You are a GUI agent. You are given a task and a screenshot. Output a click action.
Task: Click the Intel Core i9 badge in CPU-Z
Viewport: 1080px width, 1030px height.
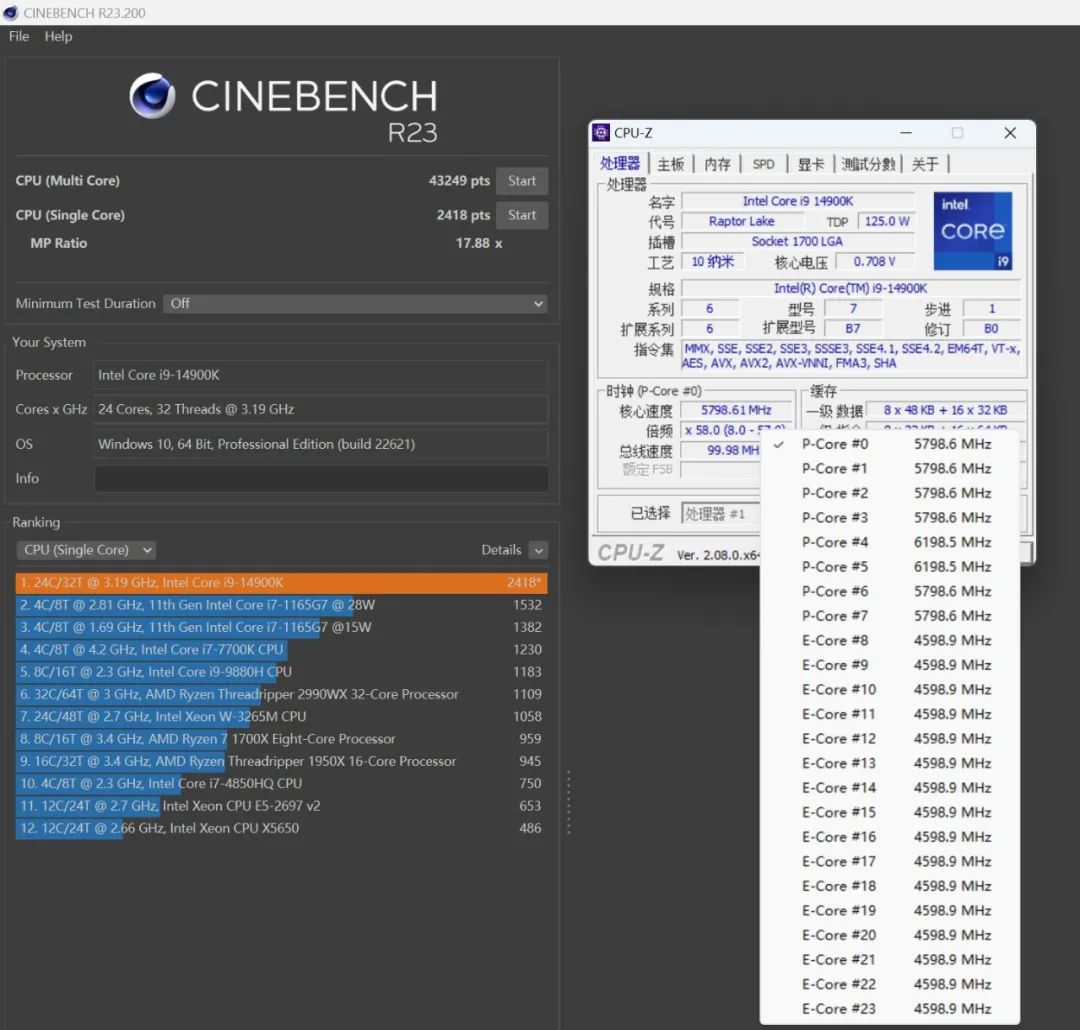973,231
